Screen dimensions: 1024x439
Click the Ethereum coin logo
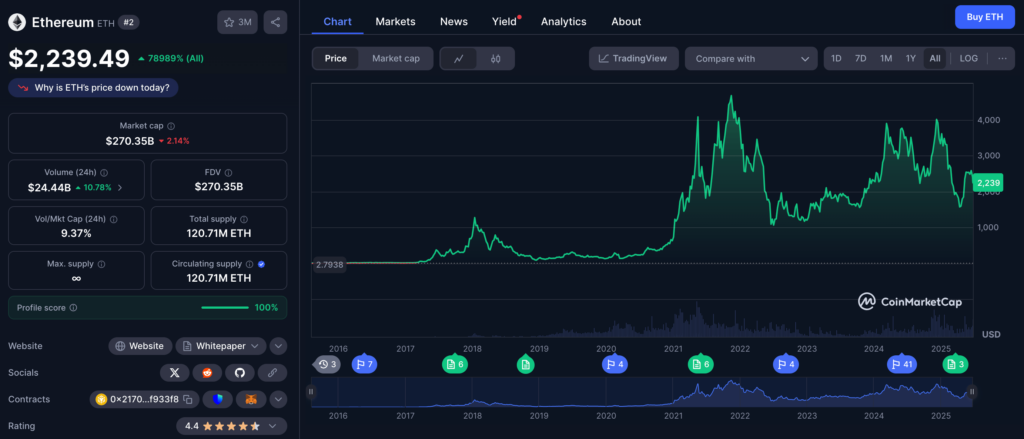[x=17, y=22]
